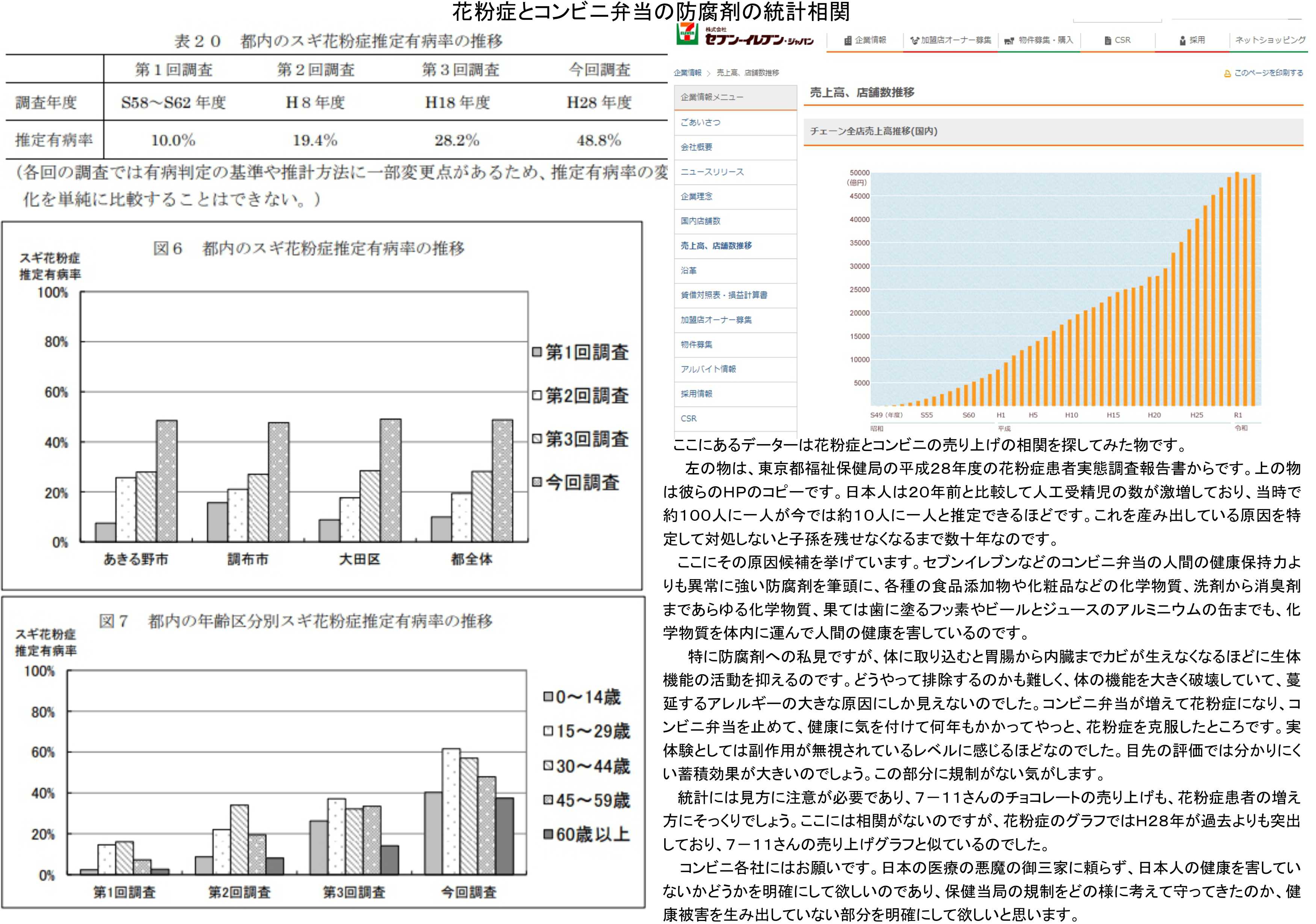Click the 売上高、店舗数推移 breadcrumb text
Viewport: 1316px width, 924px height.
click(x=748, y=73)
